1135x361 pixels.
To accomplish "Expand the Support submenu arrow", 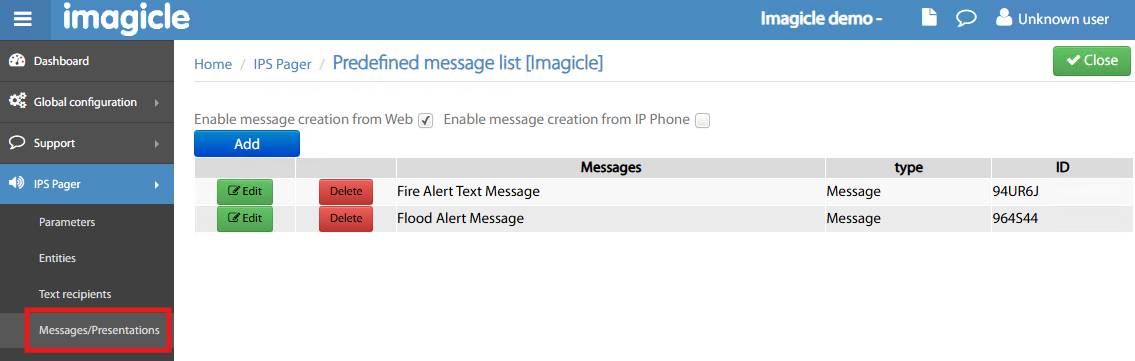I will (x=157, y=144).
